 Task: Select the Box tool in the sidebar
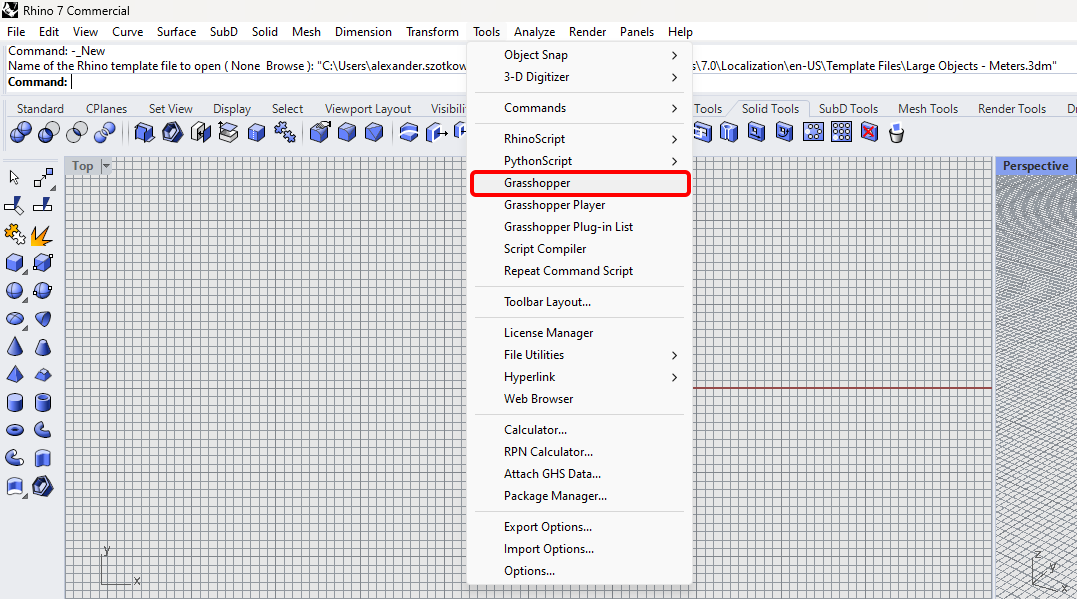point(14,263)
